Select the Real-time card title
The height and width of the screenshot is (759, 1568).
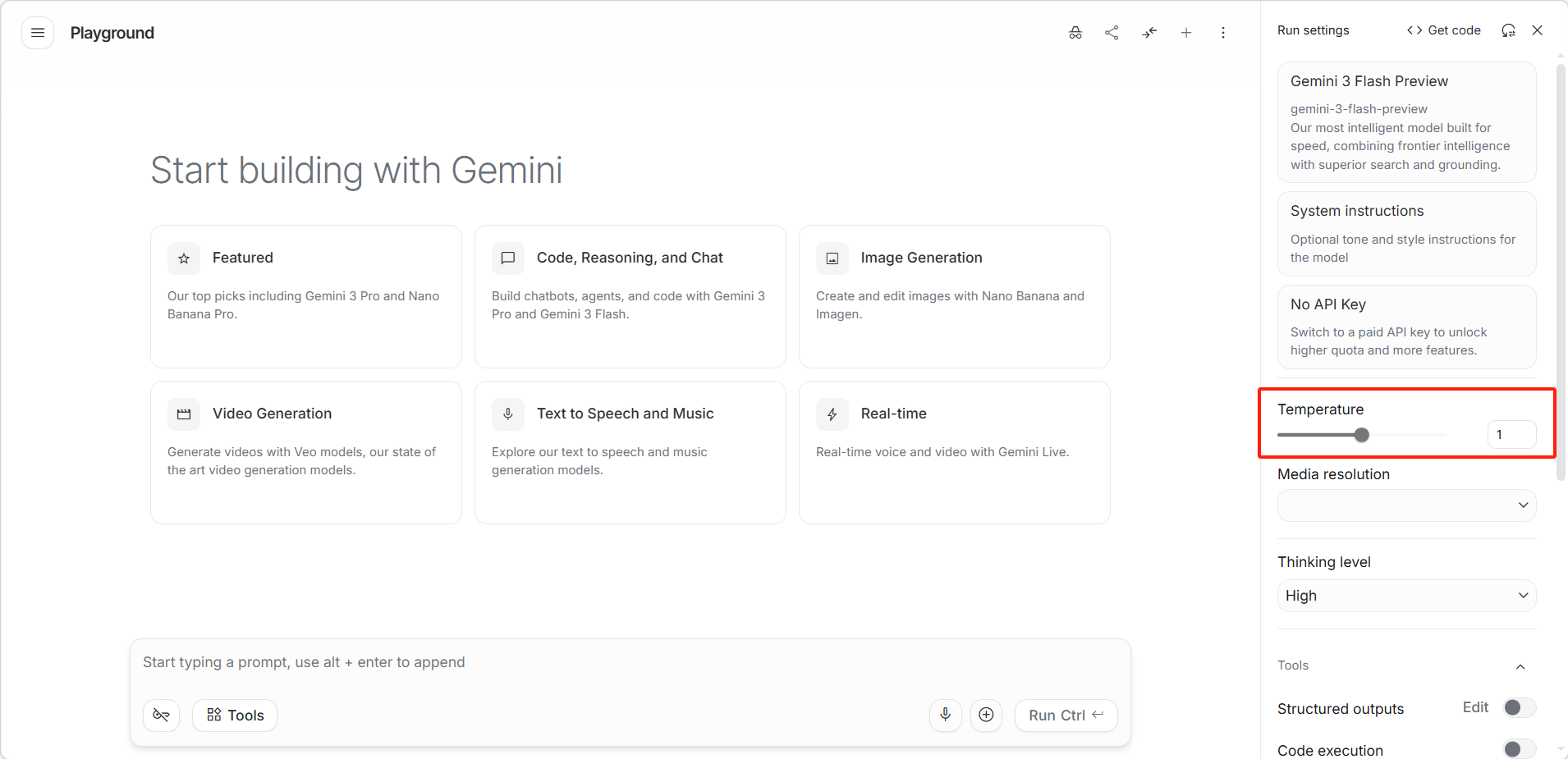(893, 414)
